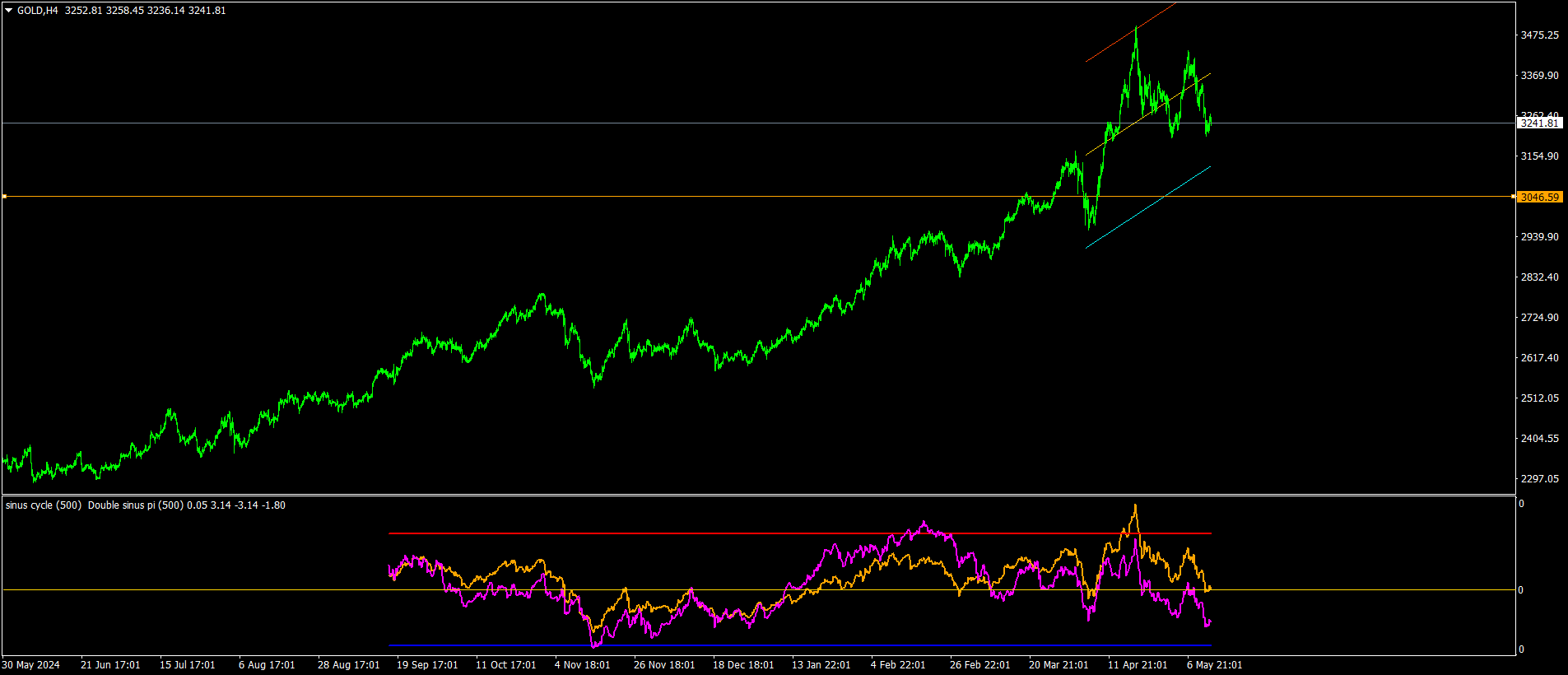Click the 11 Apr 21:01 time label
1568x675 pixels.
pyautogui.click(x=1138, y=665)
